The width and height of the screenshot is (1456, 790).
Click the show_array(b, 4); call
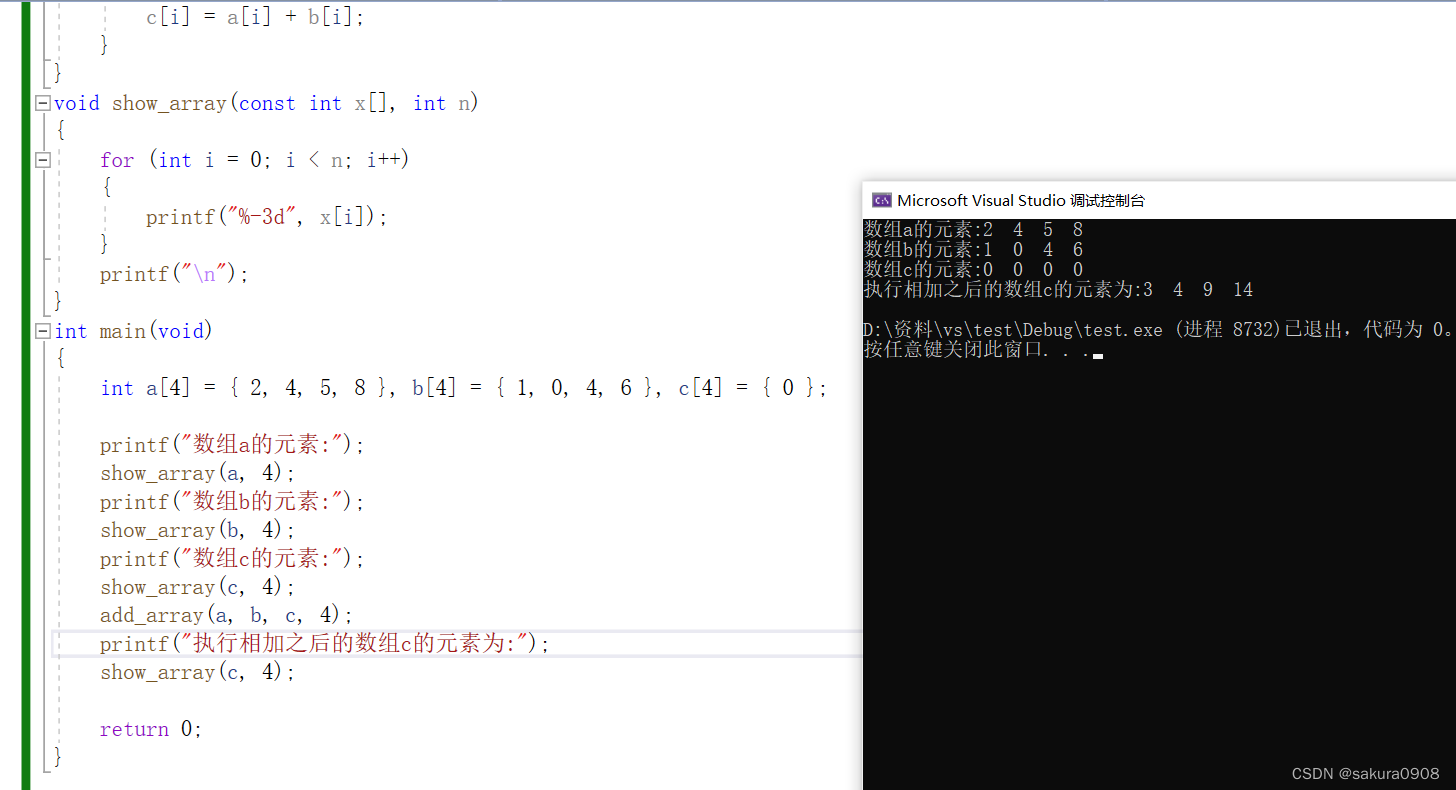(198, 530)
